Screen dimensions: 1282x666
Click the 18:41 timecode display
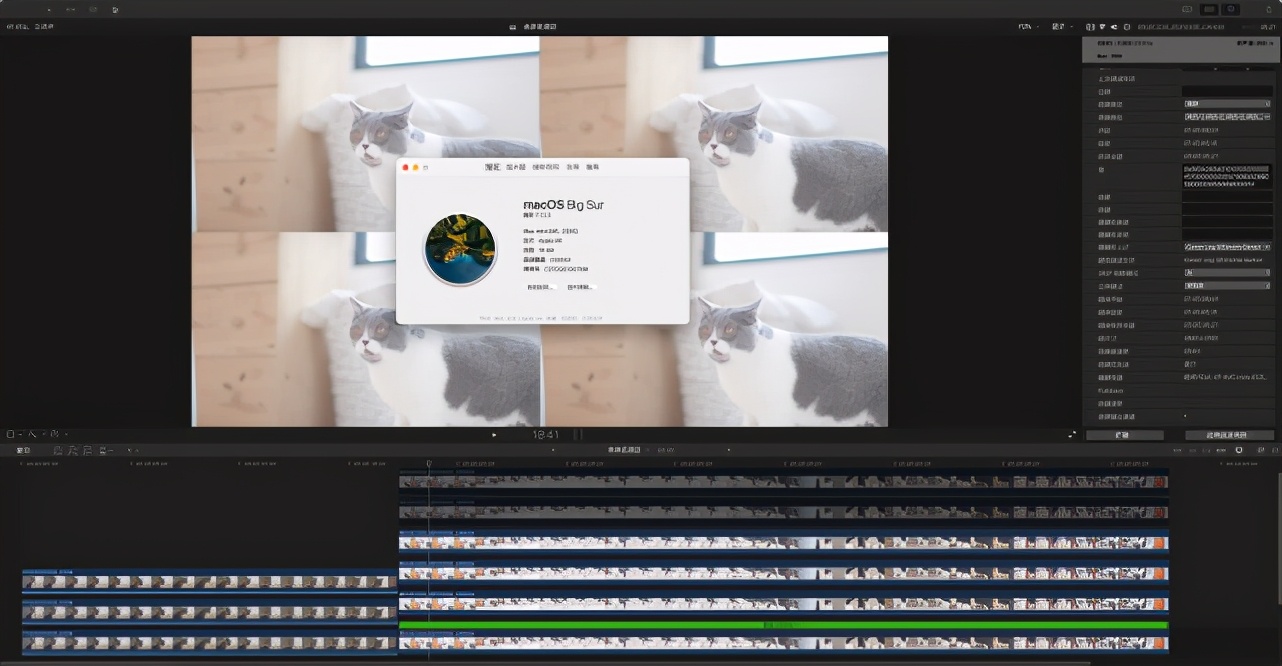point(545,435)
